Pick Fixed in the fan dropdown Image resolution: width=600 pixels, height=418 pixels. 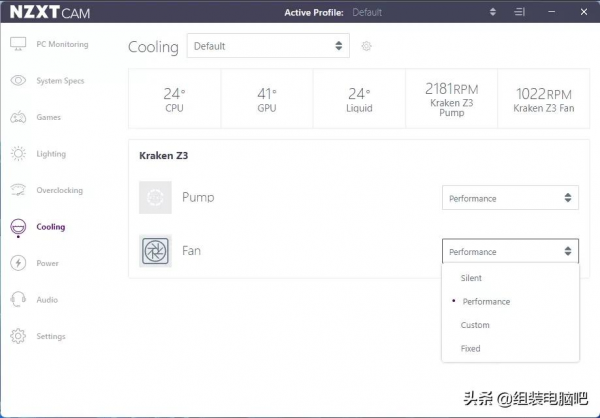tap(470, 349)
